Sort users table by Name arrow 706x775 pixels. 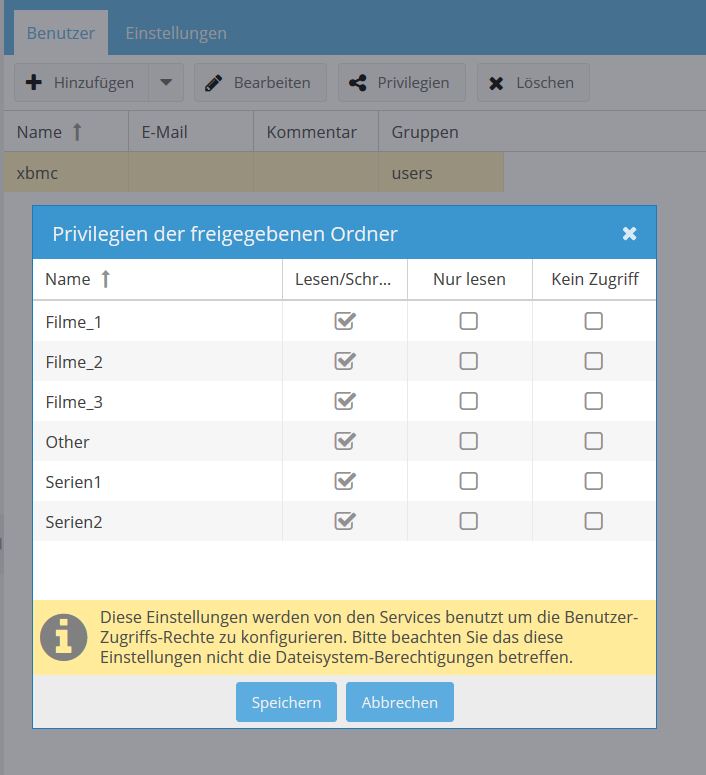[x=77, y=132]
